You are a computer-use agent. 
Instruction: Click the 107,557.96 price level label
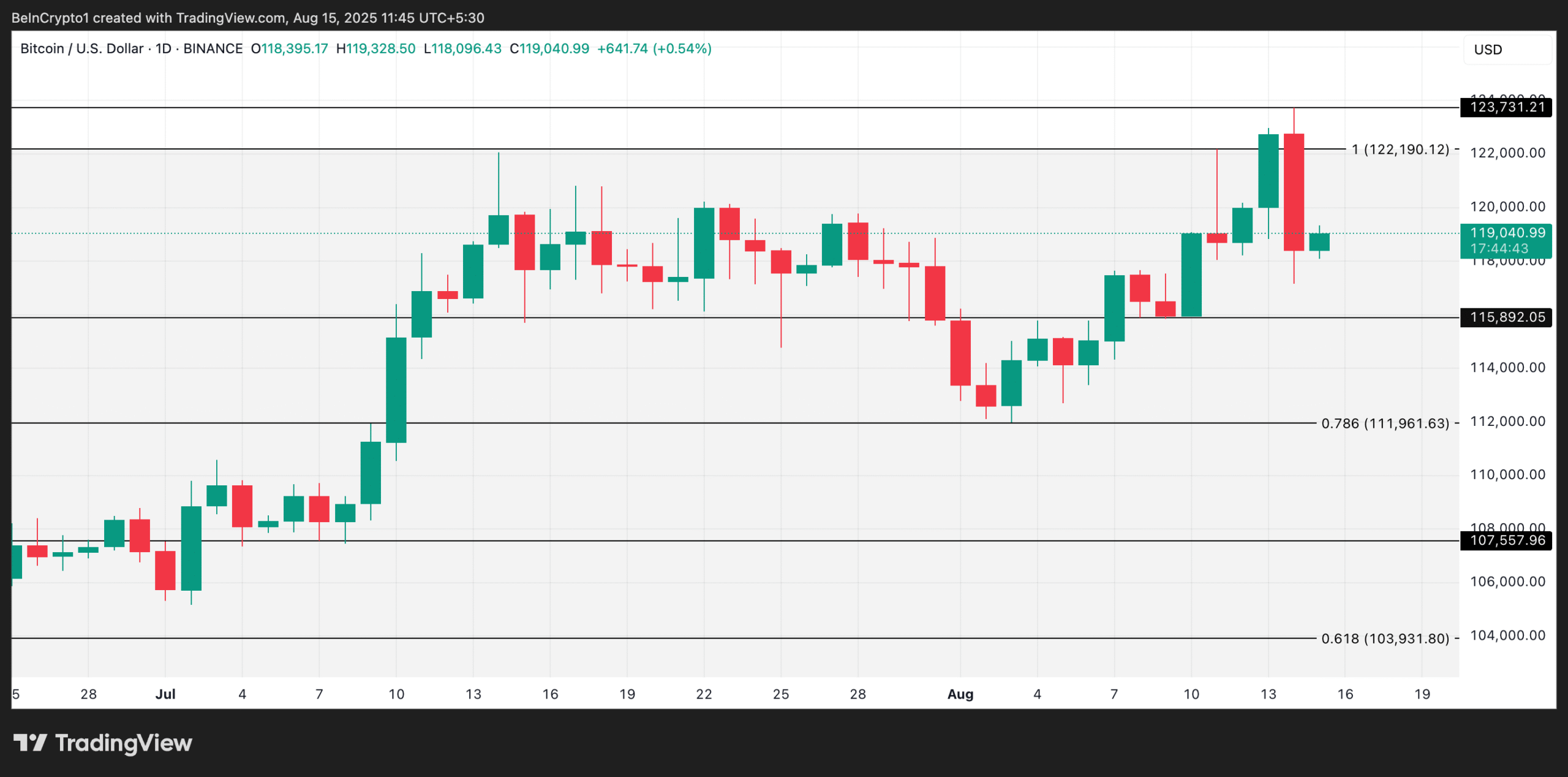pyautogui.click(x=1507, y=540)
